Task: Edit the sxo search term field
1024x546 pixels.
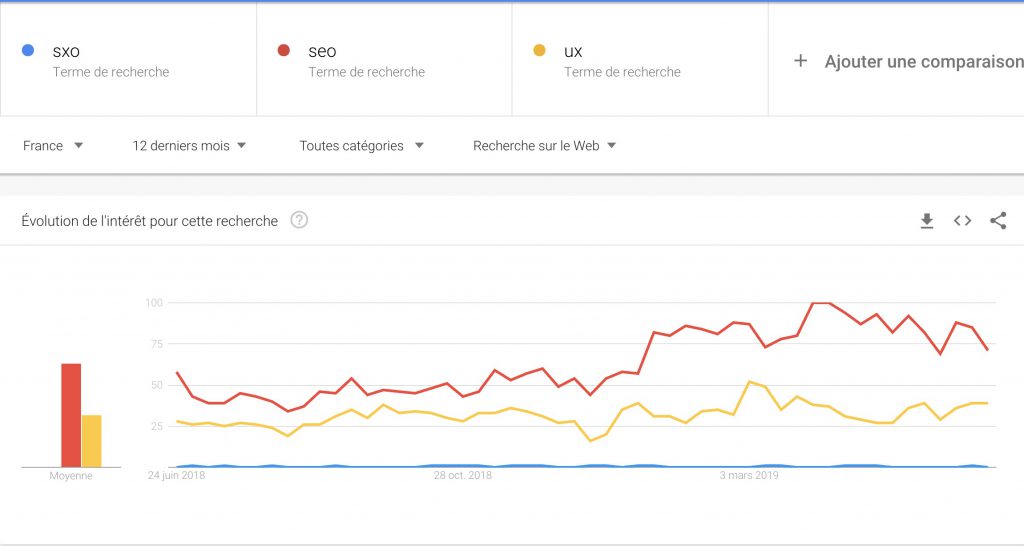Action: [129, 60]
